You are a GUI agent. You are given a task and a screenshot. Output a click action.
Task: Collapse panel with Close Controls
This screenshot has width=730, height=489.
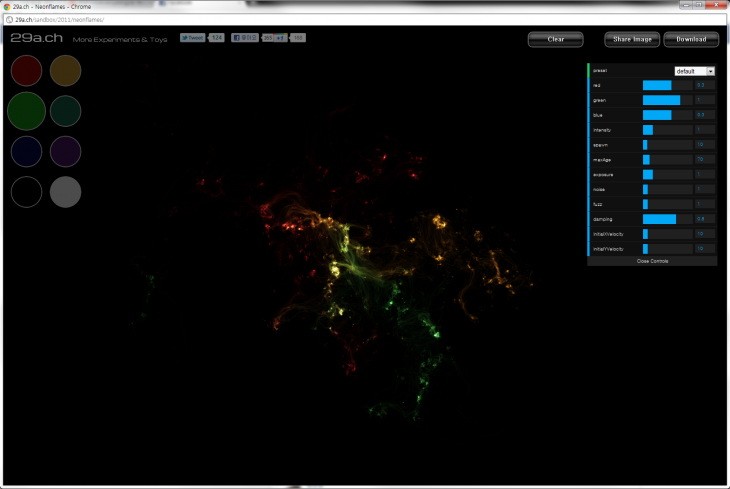tap(652, 261)
